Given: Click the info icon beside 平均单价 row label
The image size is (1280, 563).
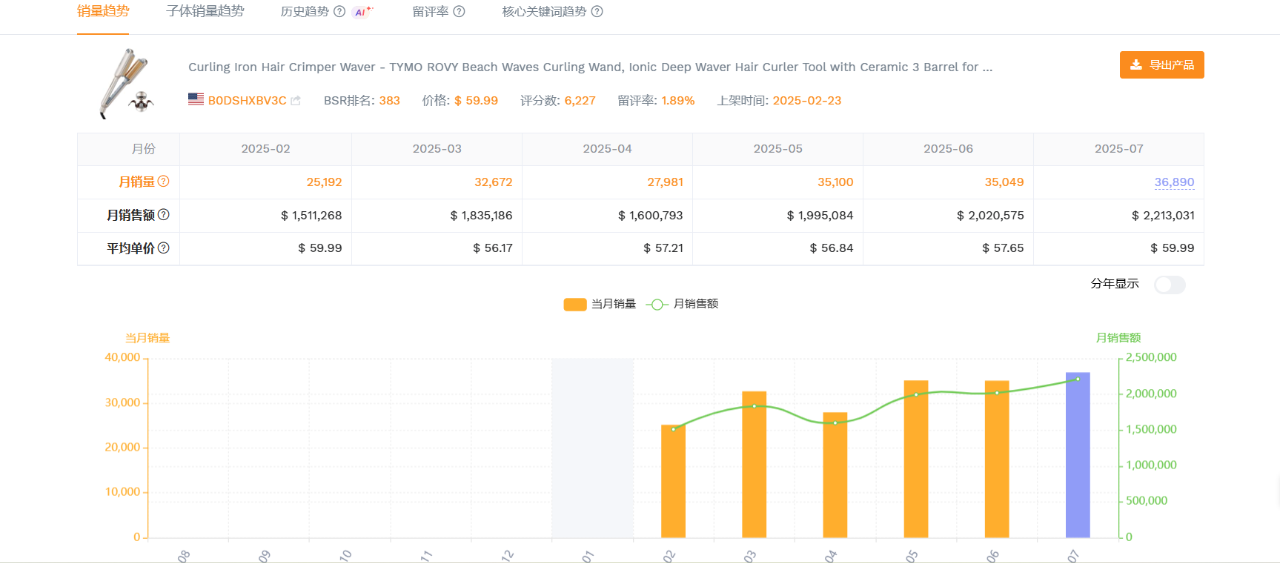Looking at the screenshot, I should 163,248.
